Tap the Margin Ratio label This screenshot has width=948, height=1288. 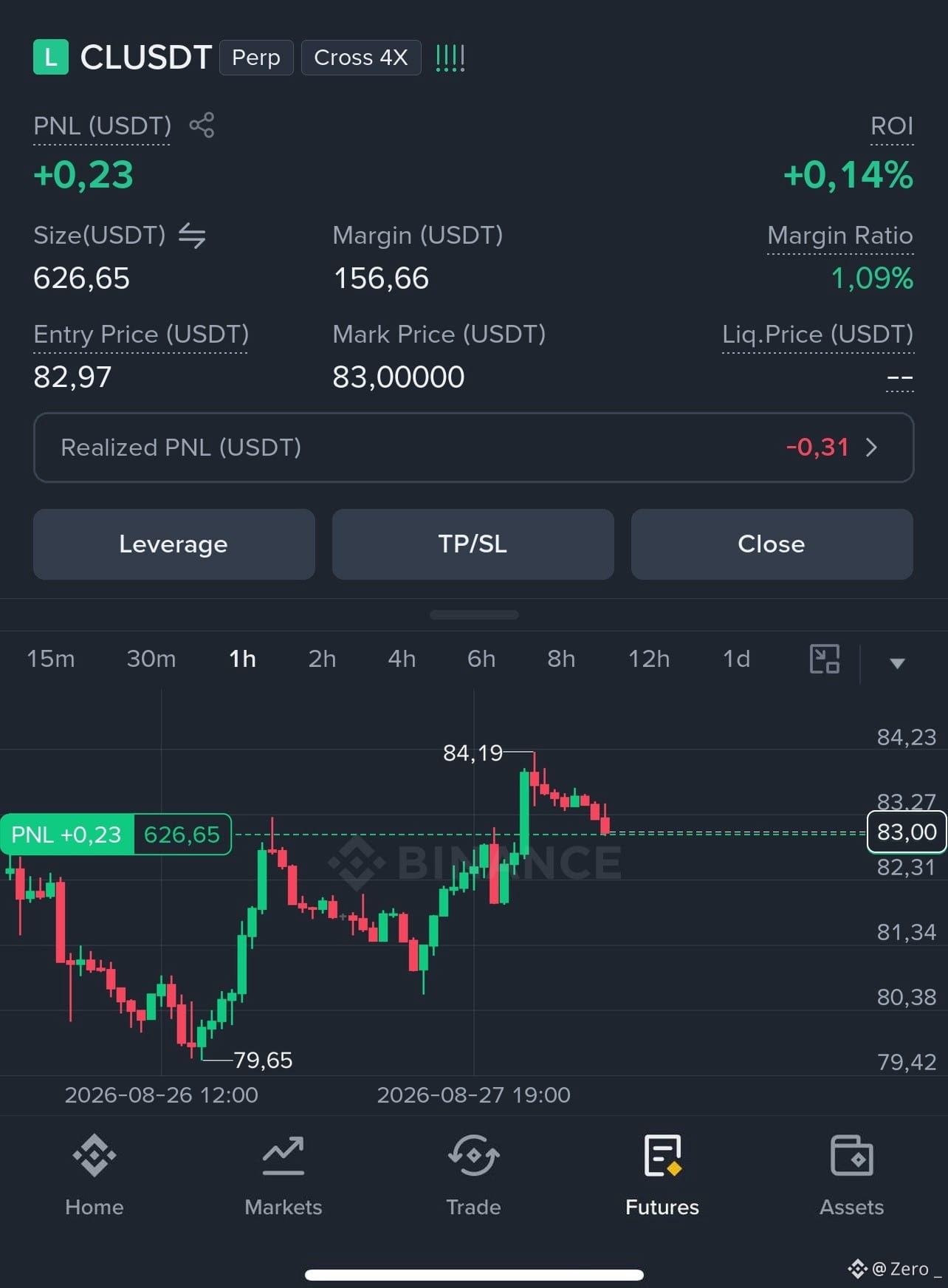pyautogui.click(x=840, y=236)
